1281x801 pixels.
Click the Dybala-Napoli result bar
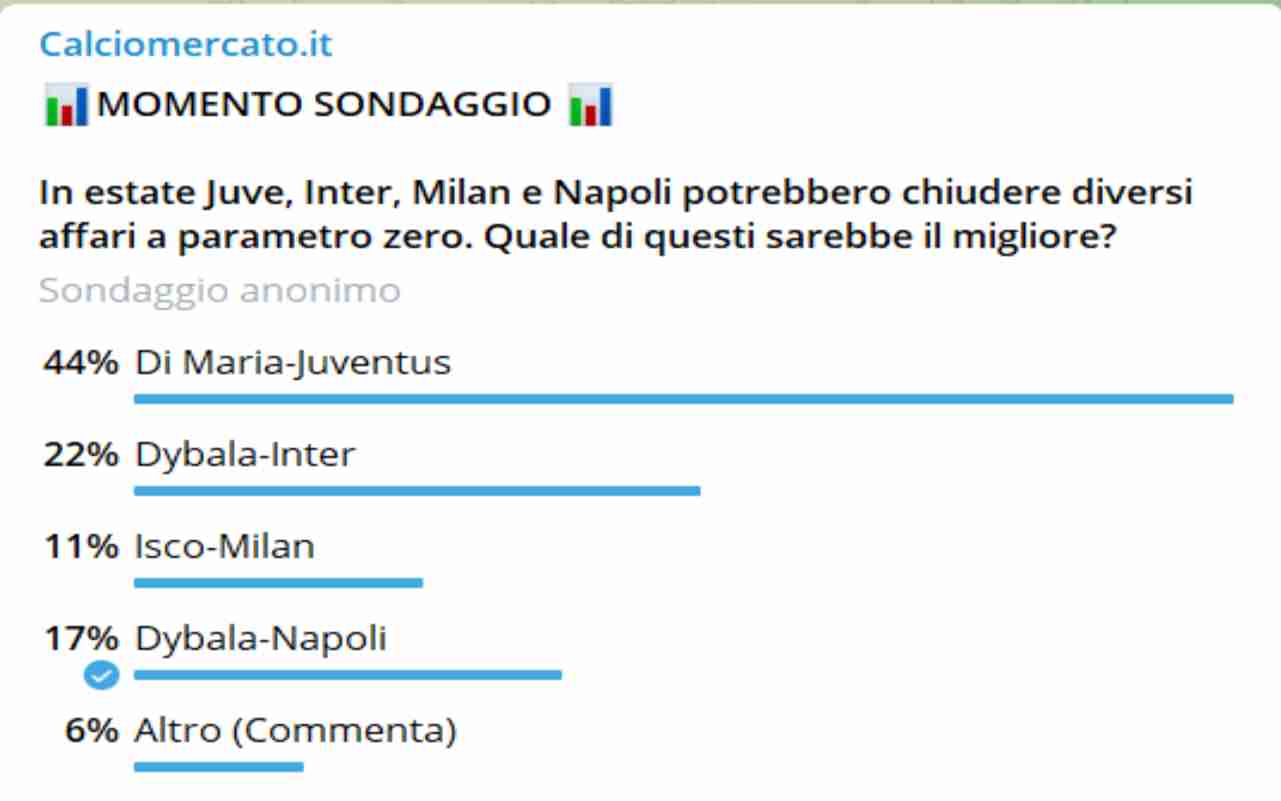point(348,675)
